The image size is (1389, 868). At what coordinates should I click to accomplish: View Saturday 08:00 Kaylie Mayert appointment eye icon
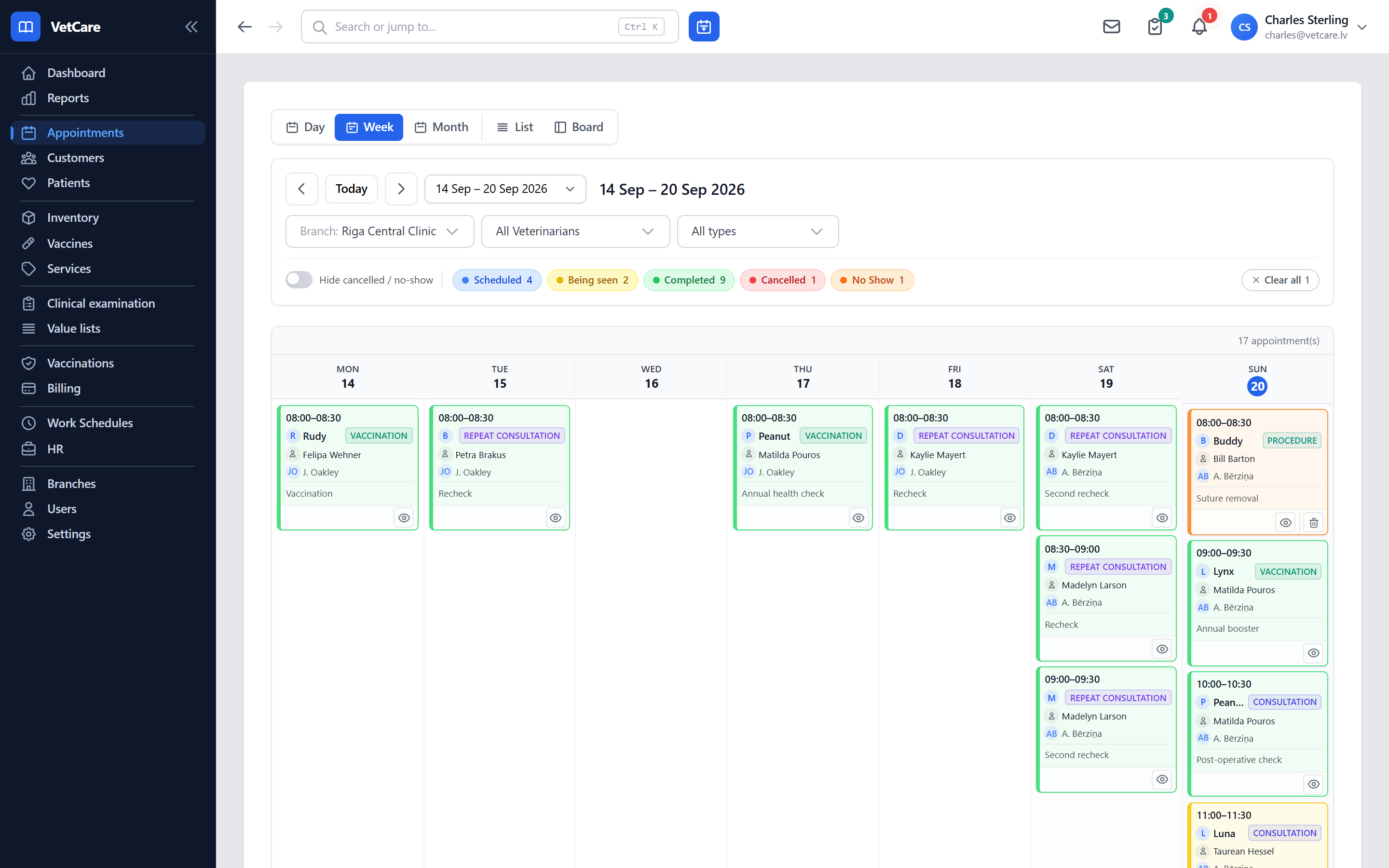point(1162,518)
